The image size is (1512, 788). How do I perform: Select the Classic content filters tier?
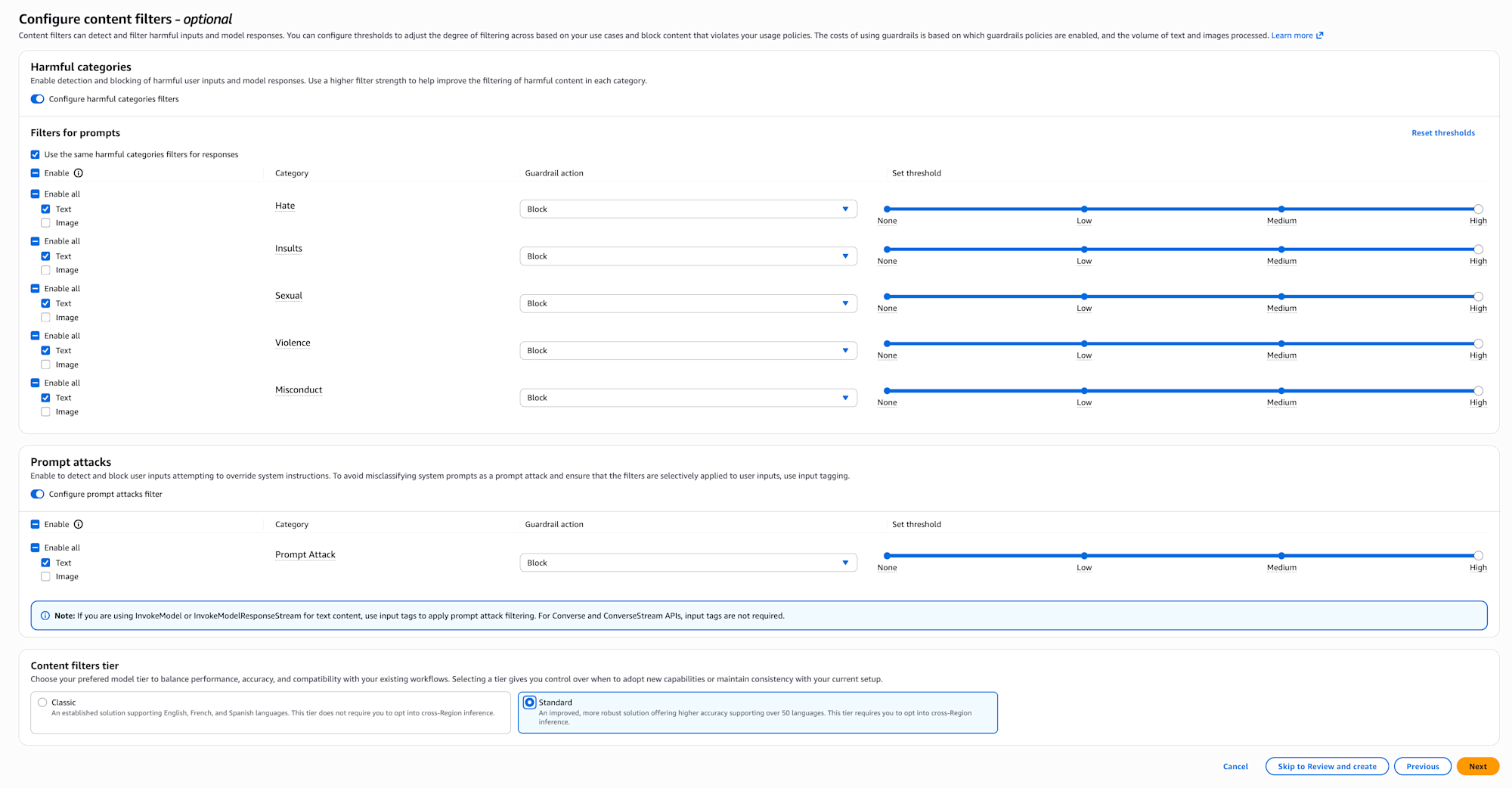[43, 703]
